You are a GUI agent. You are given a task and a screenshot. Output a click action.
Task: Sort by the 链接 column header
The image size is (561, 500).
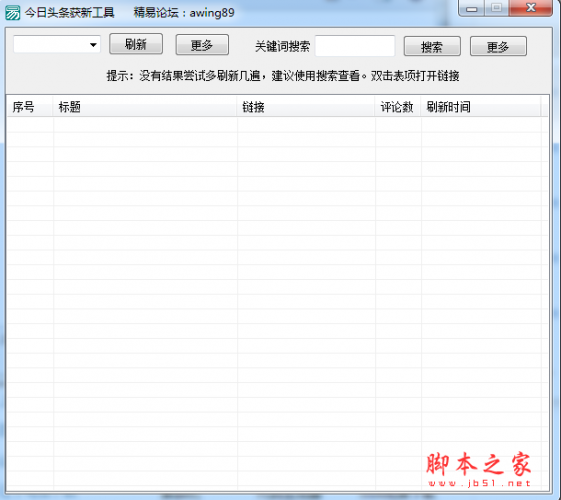[306, 107]
